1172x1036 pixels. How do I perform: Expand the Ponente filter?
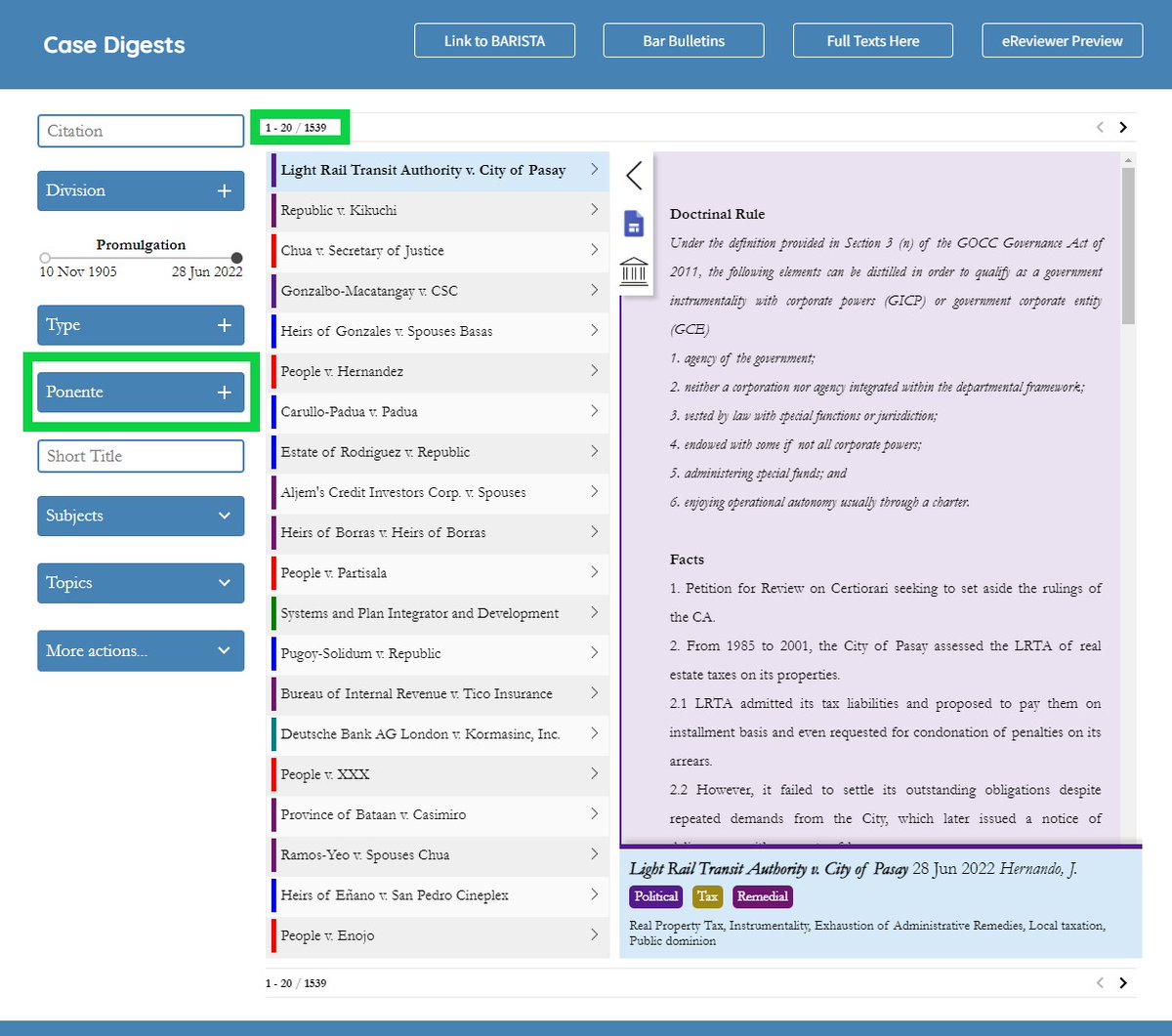click(x=141, y=392)
